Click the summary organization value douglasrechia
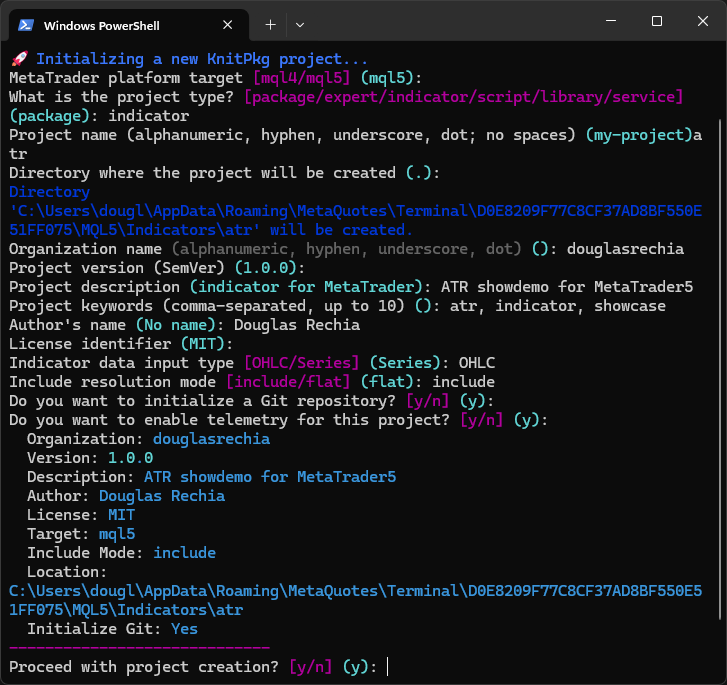The height and width of the screenshot is (685, 727). (x=211, y=439)
